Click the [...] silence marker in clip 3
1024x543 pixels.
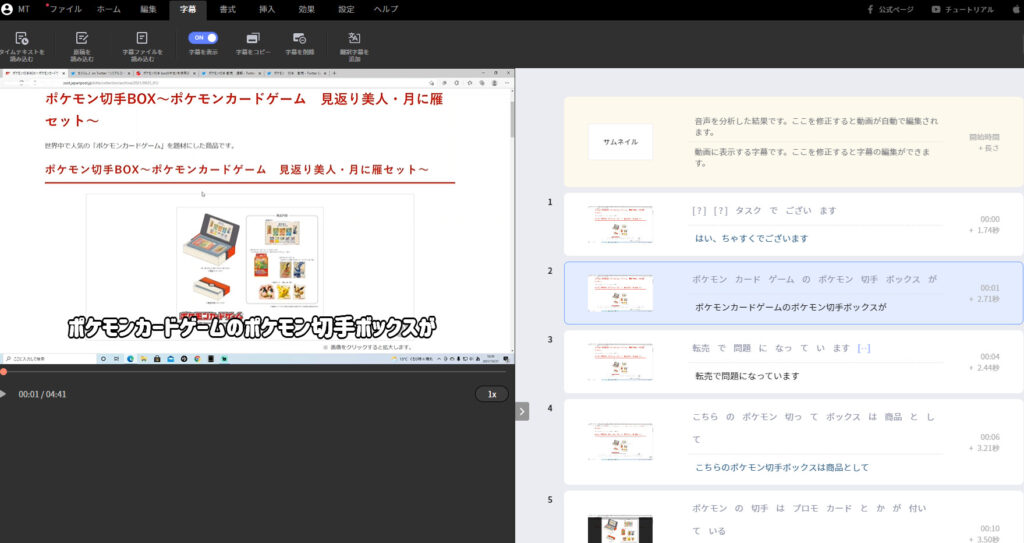[863, 348]
